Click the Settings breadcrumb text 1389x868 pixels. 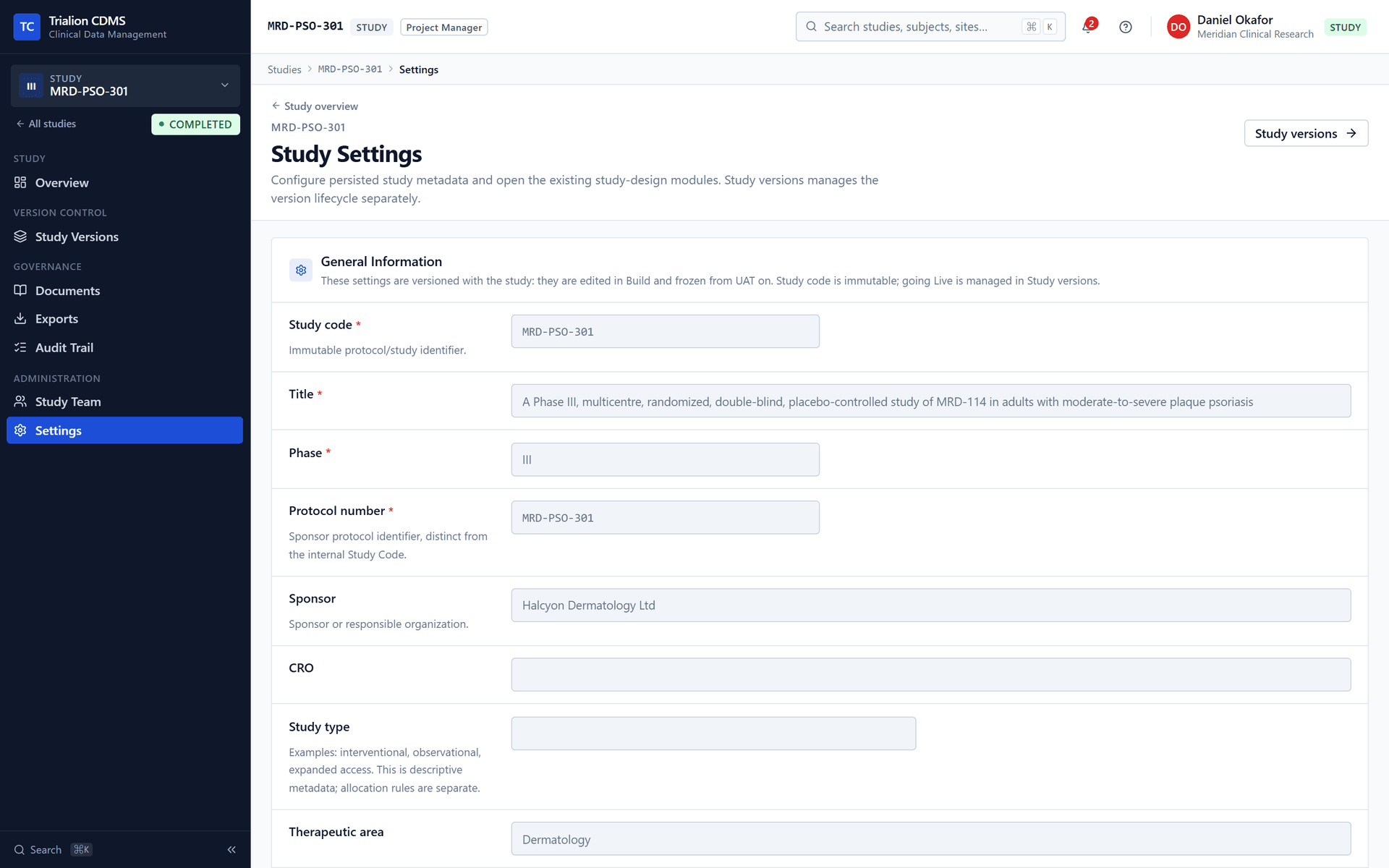pyautogui.click(x=418, y=69)
